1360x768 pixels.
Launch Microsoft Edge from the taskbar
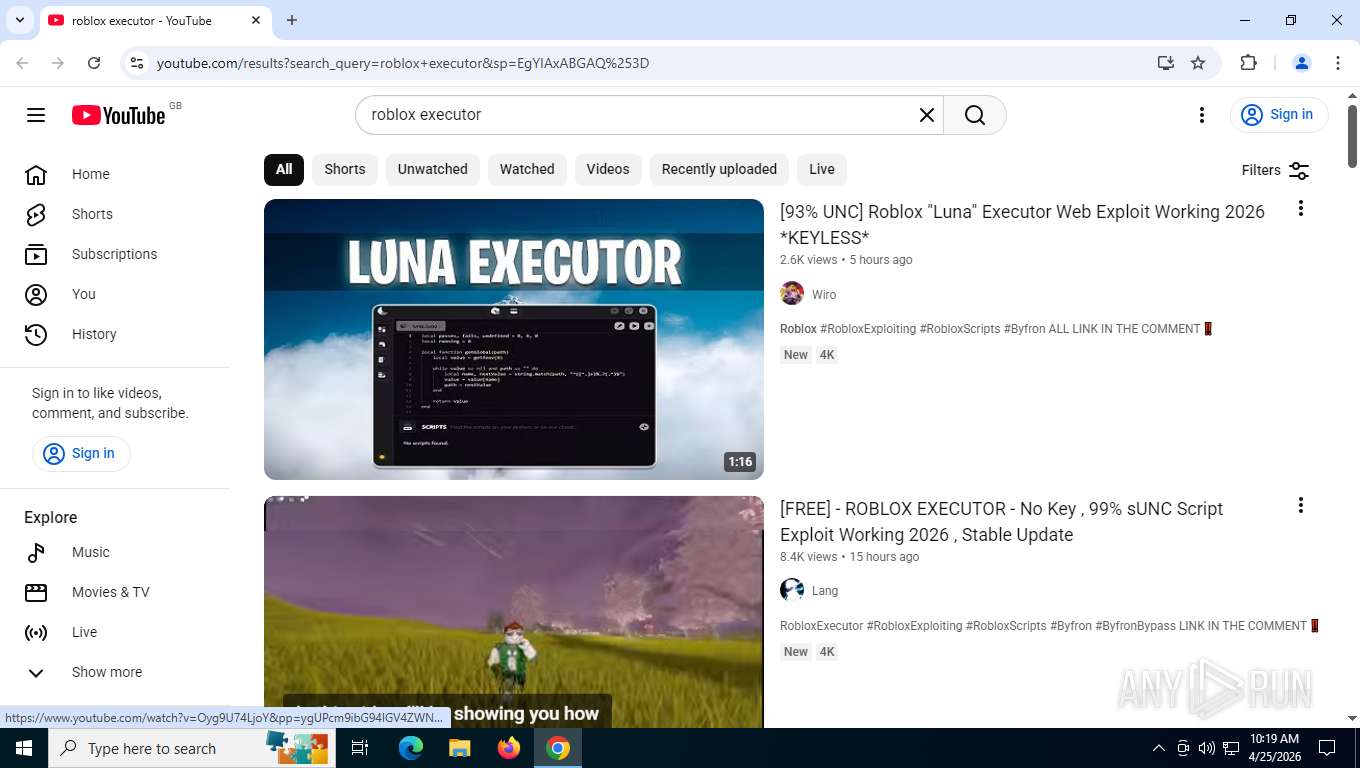coord(411,748)
